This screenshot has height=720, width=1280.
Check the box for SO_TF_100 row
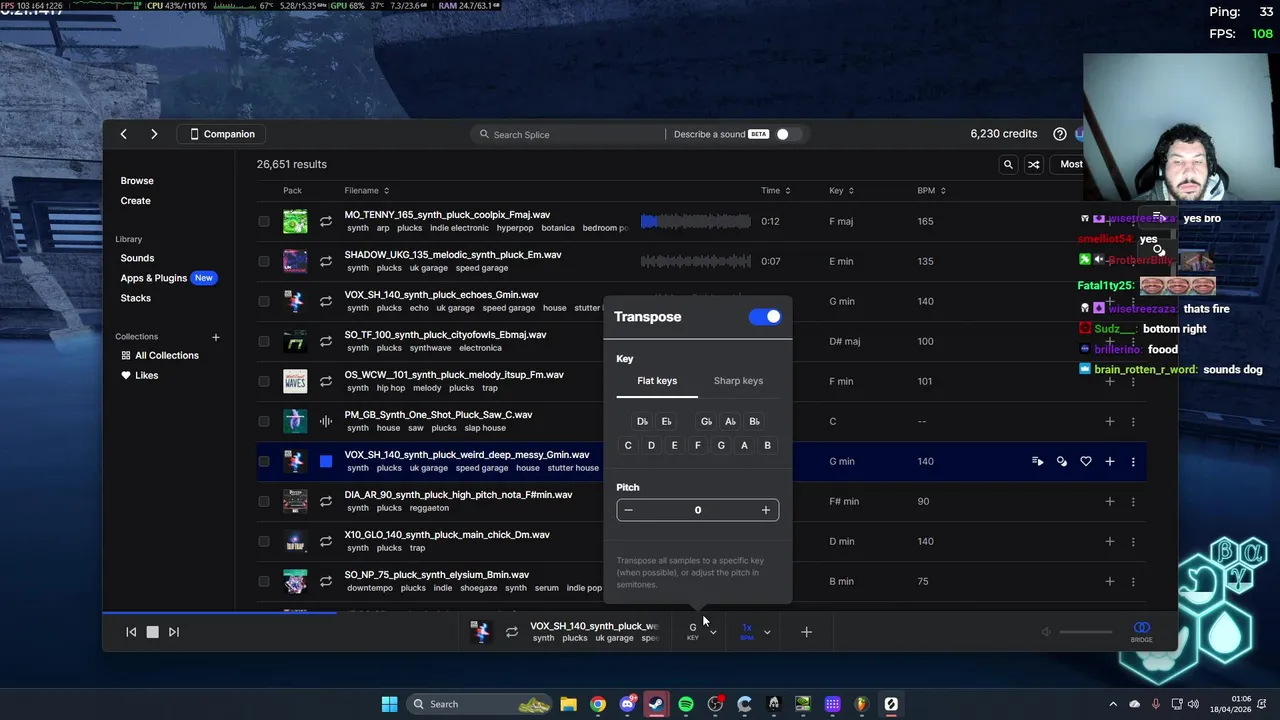[264, 341]
